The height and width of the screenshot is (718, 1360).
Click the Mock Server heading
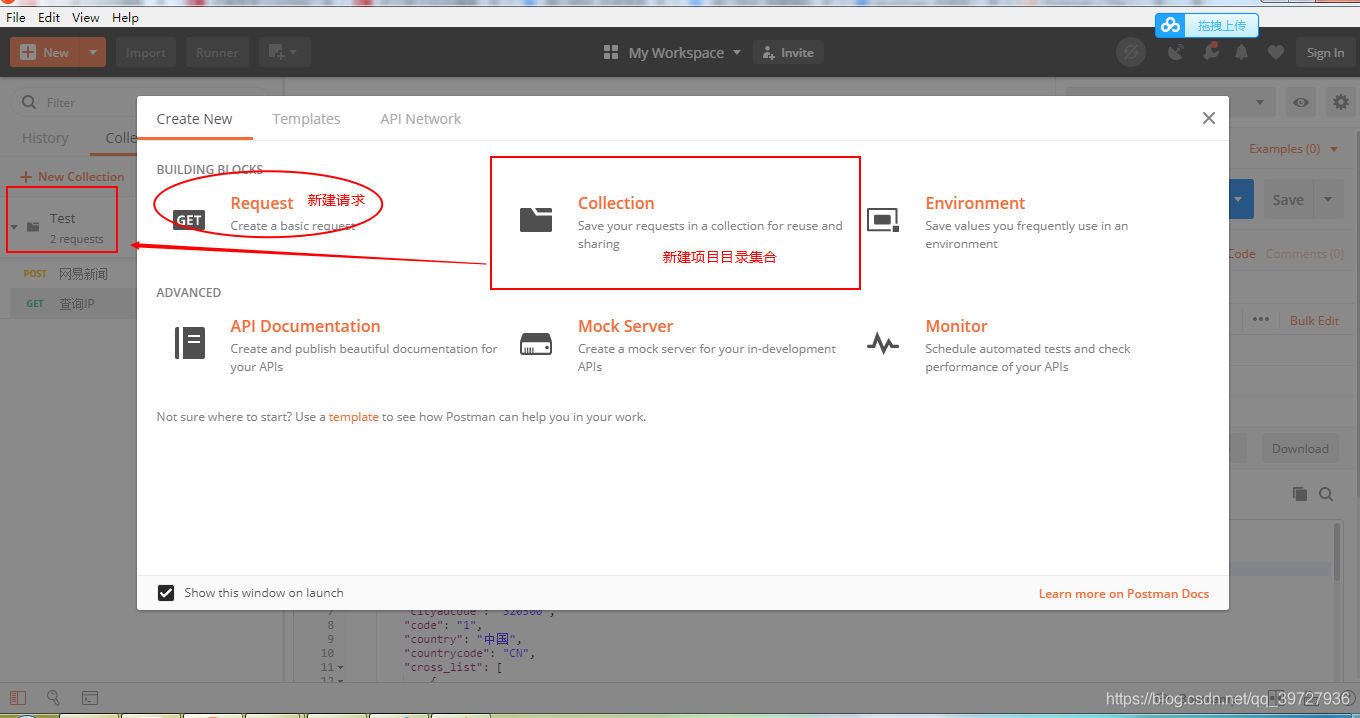click(x=625, y=326)
